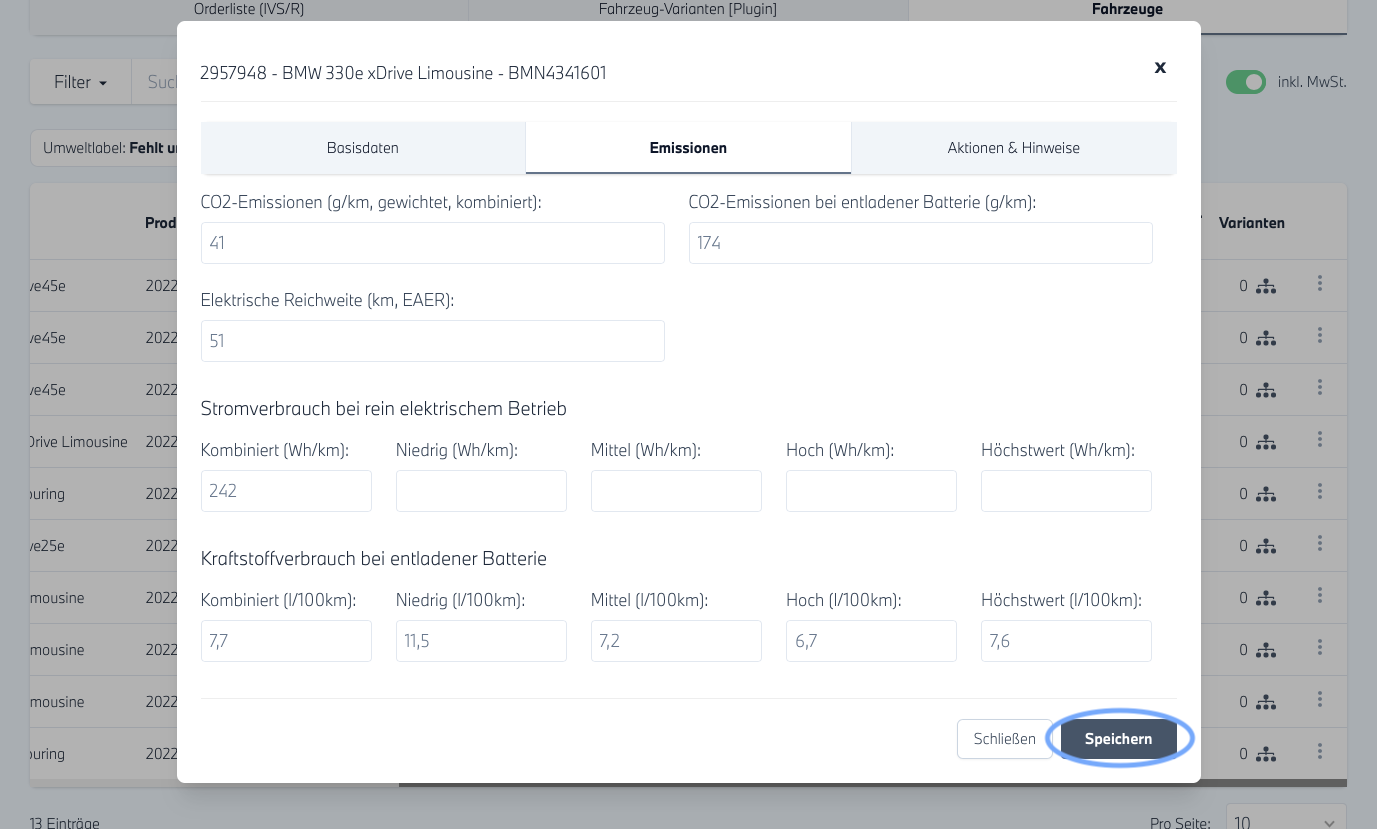
Task: Switch to the Basisdaten tab
Action: click(x=363, y=148)
